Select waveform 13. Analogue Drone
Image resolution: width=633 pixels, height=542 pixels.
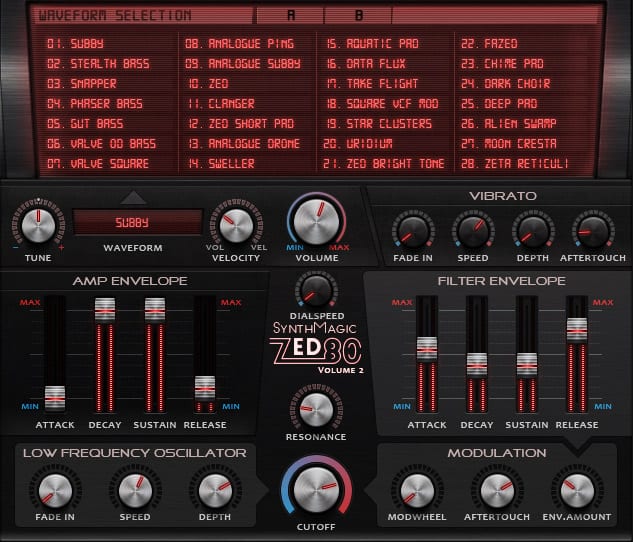tap(244, 144)
